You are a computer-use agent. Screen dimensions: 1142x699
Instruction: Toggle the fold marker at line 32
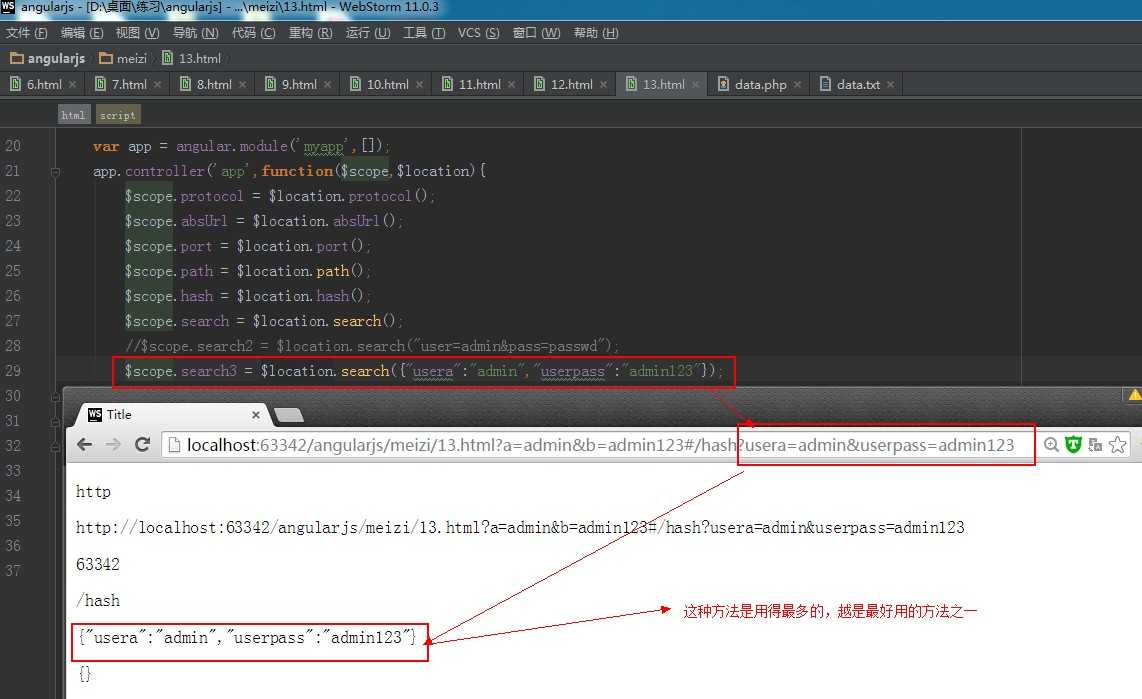[55, 447]
